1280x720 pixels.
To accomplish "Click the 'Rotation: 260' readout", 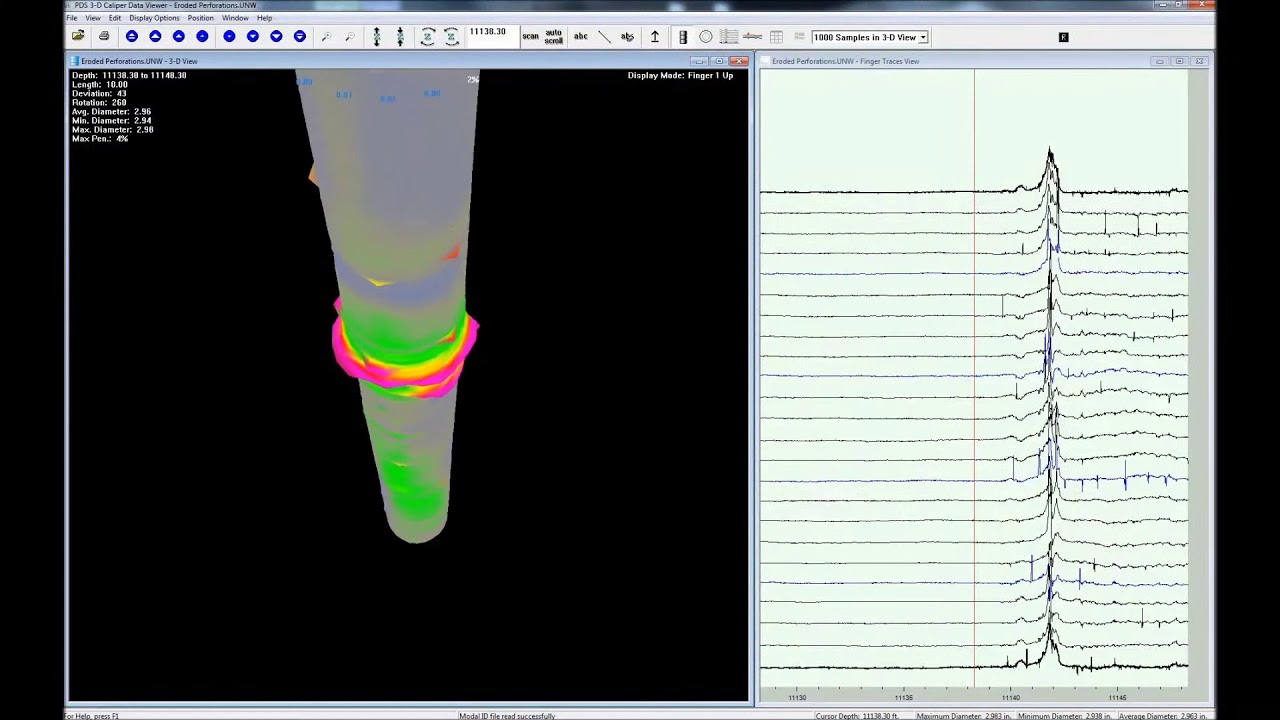I will click(99, 103).
